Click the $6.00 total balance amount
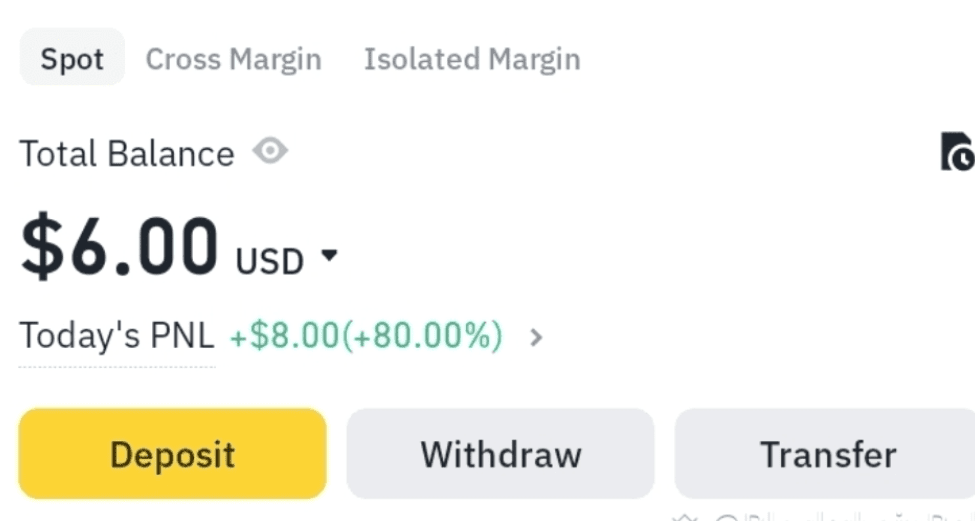The height and width of the screenshot is (521, 975). click(x=120, y=246)
